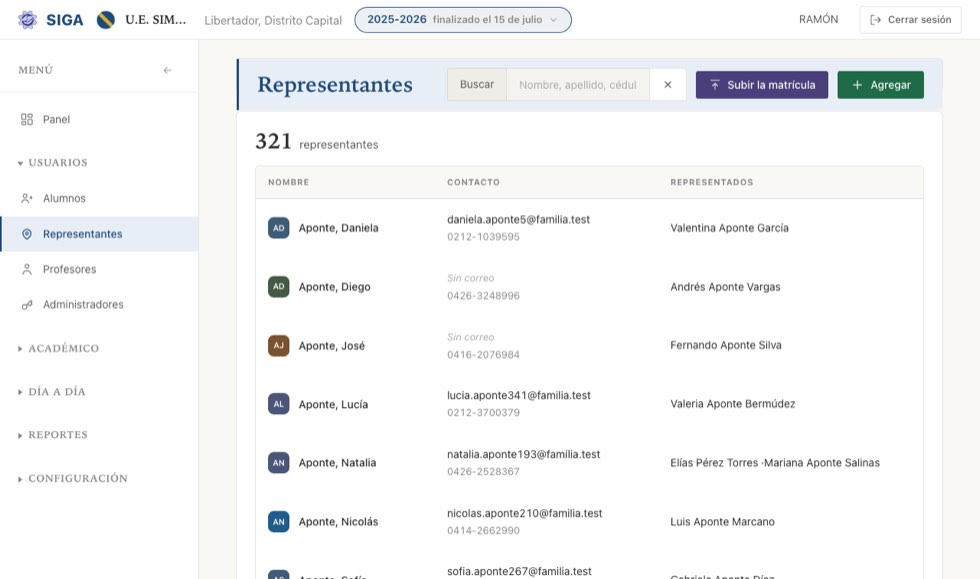The height and width of the screenshot is (579, 980).
Task: Open the 2025-2026 school year dropdown
Action: pyautogui.click(x=462, y=20)
